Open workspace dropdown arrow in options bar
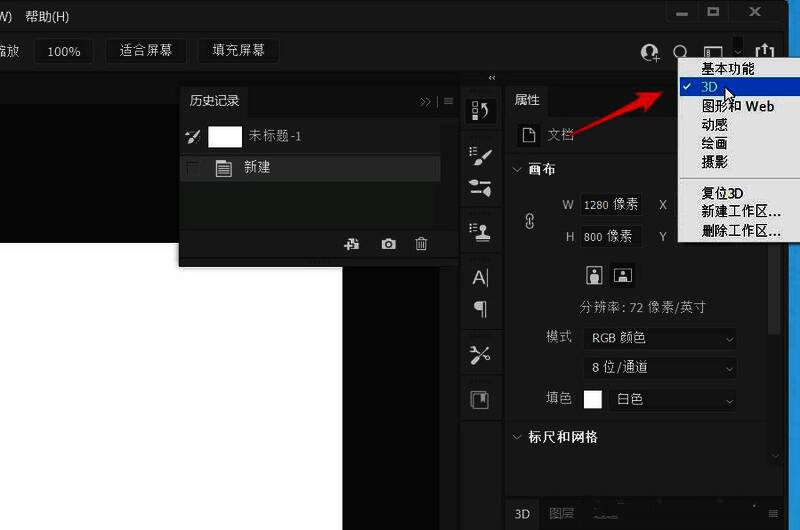Viewport: 800px width, 530px height. pyautogui.click(x=738, y=52)
